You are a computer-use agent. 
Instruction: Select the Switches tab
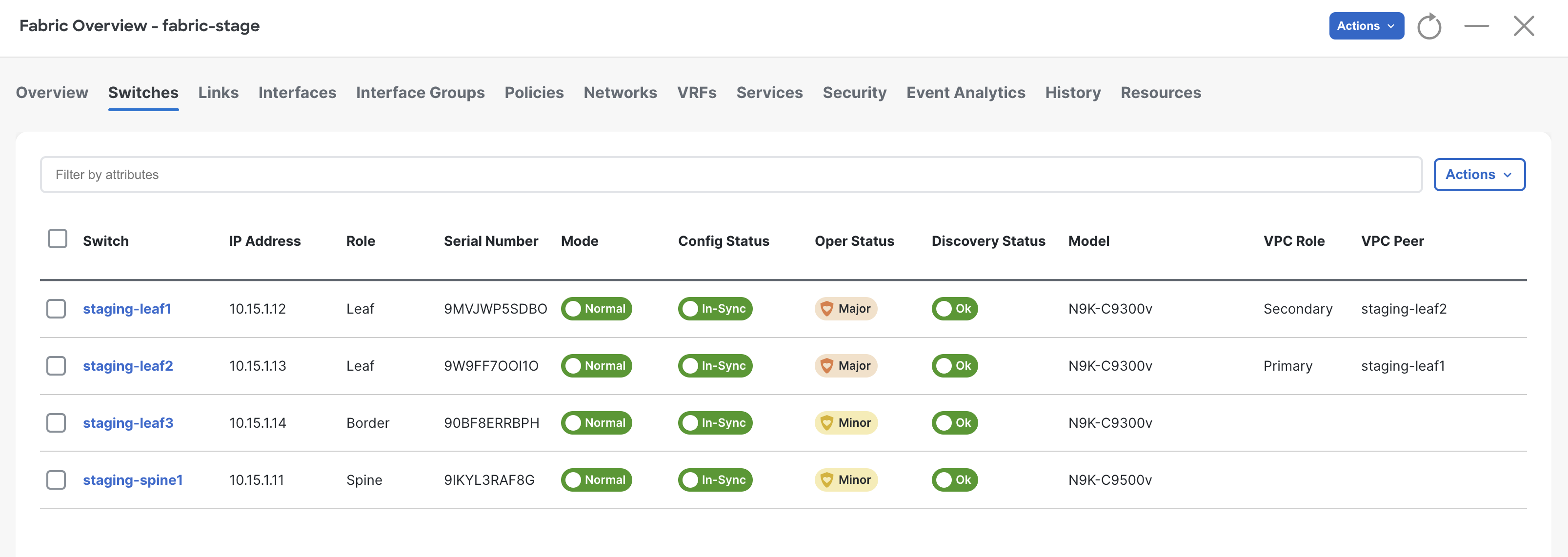[143, 93]
